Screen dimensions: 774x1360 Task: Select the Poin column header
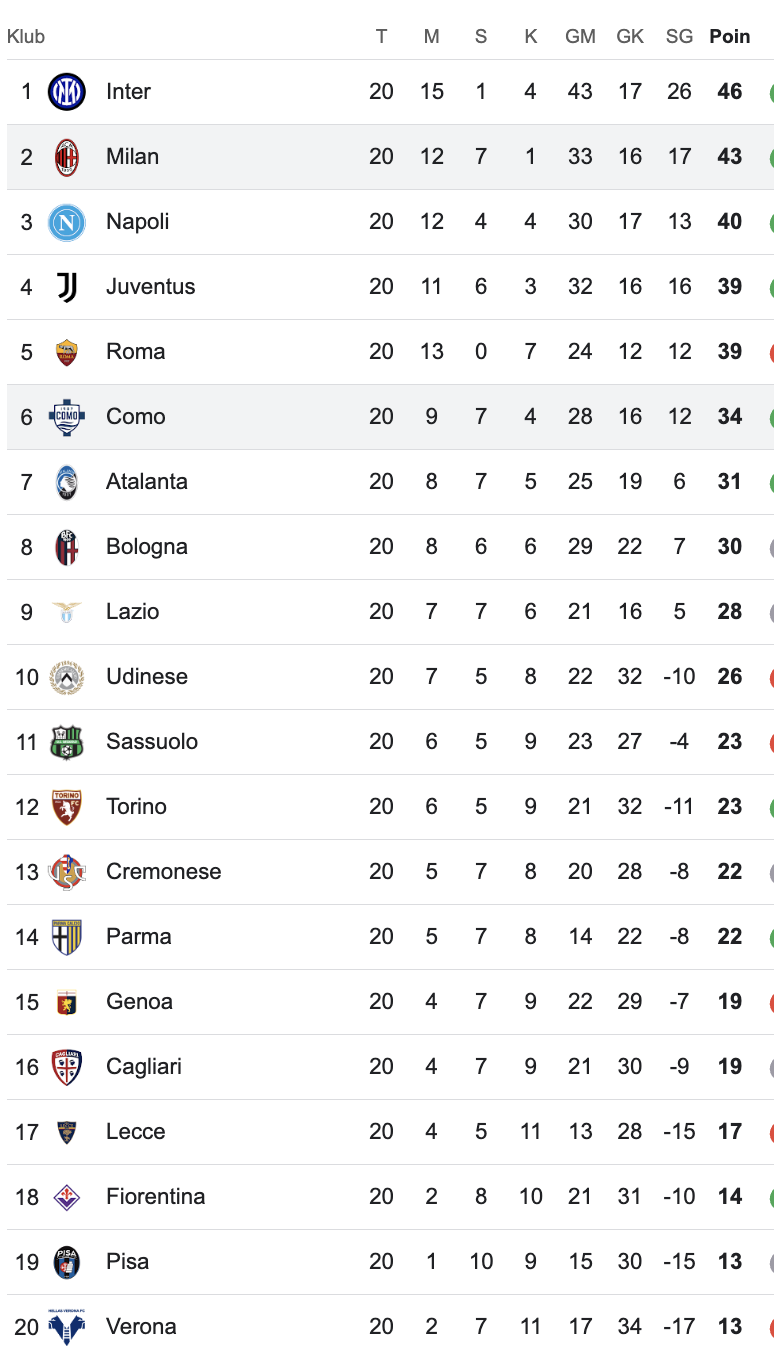[x=729, y=37]
